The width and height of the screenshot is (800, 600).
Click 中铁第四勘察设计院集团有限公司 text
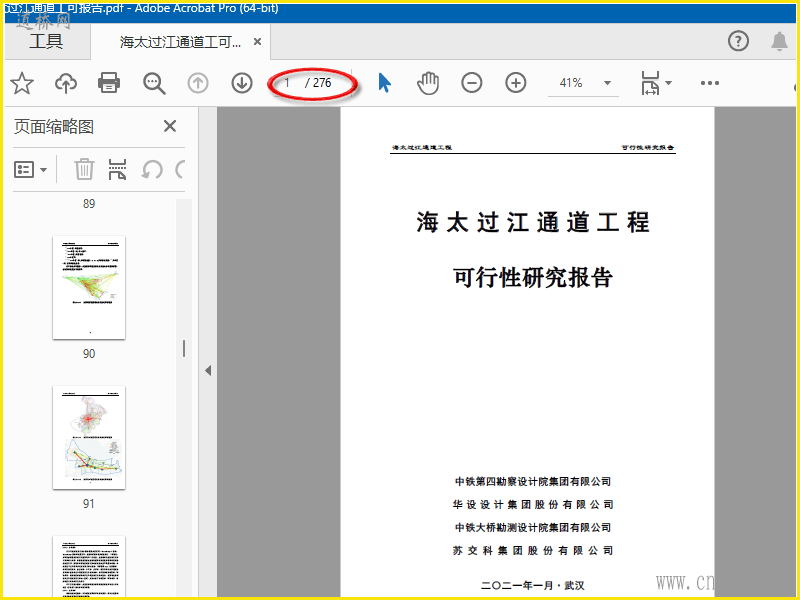[533, 481]
